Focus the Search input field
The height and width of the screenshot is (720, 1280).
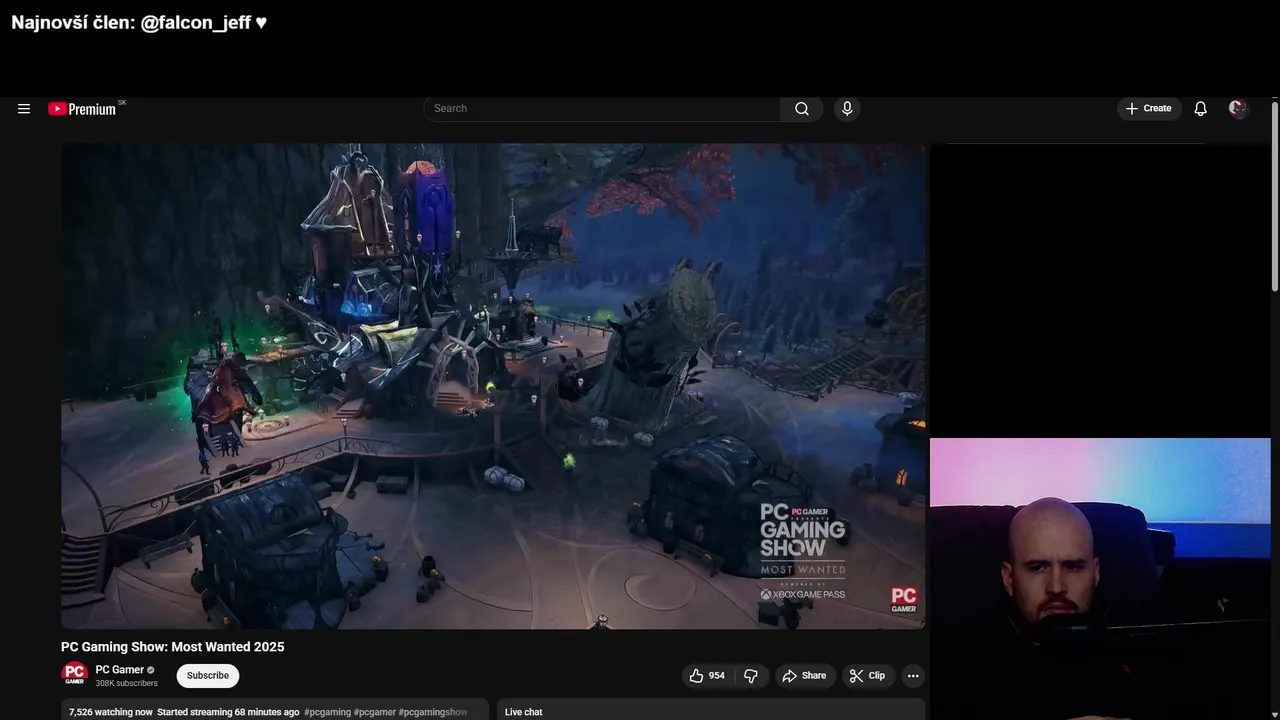click(x=602, y=109)
